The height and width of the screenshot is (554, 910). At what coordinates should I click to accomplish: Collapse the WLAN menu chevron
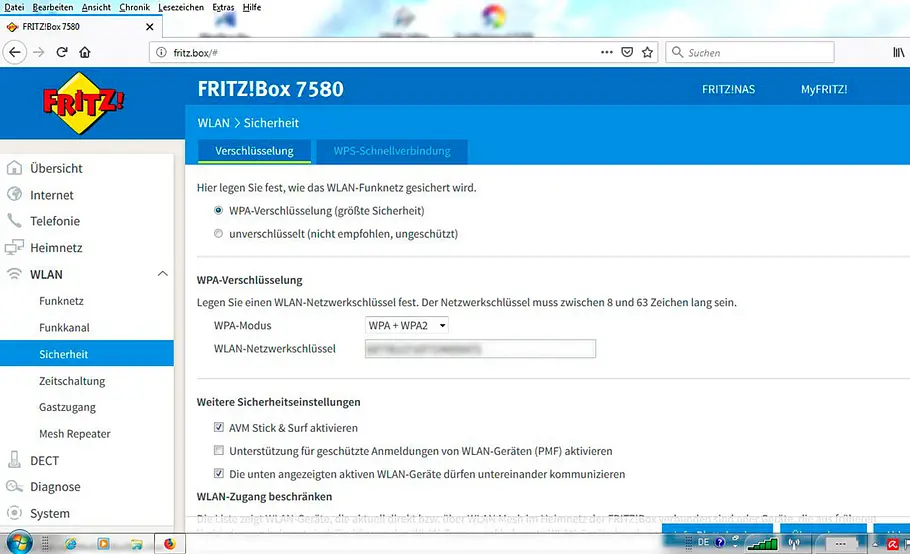point(162,274)
